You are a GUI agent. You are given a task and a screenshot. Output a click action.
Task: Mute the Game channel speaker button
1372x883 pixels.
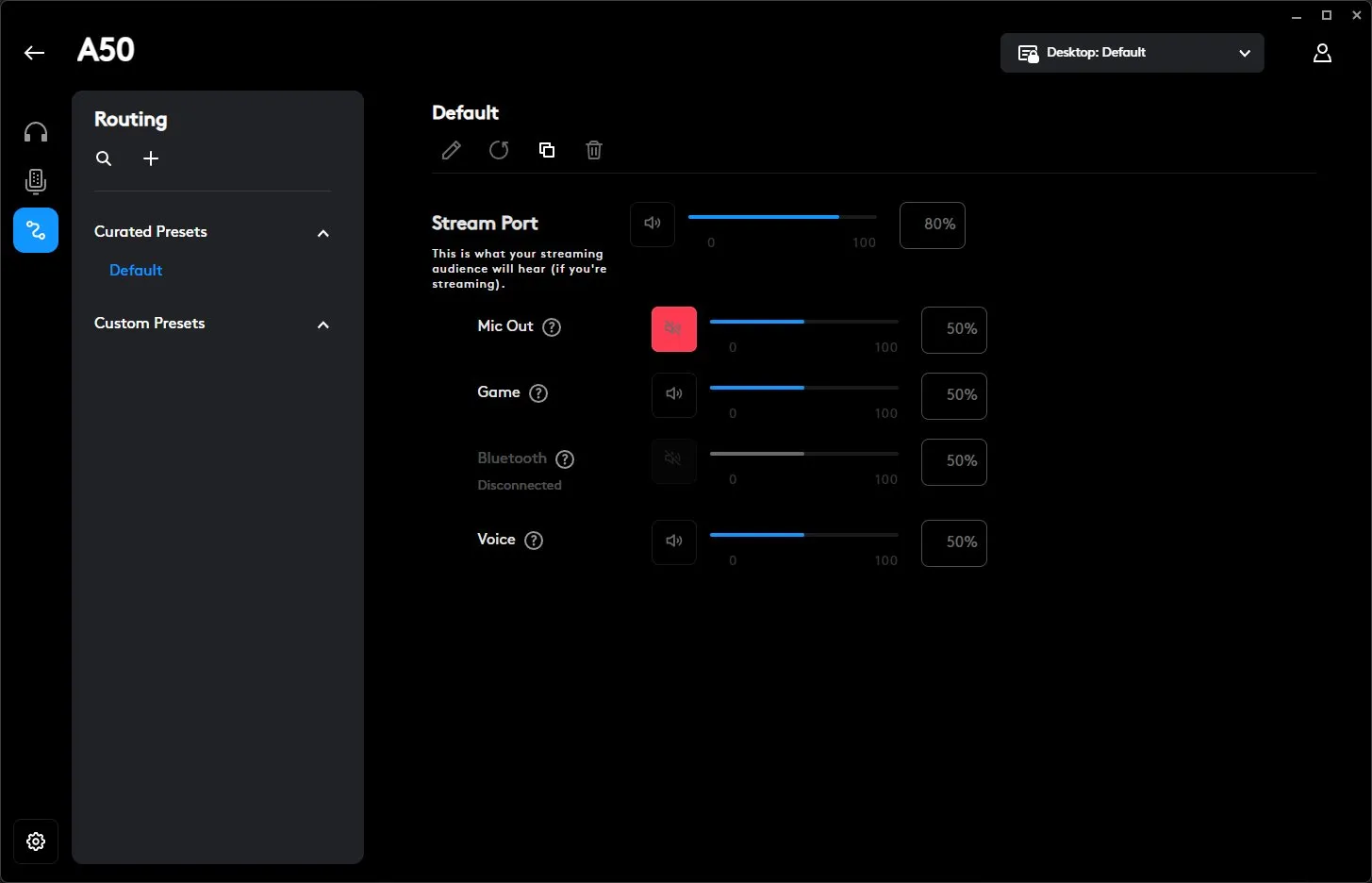click(x=673, y=395)
